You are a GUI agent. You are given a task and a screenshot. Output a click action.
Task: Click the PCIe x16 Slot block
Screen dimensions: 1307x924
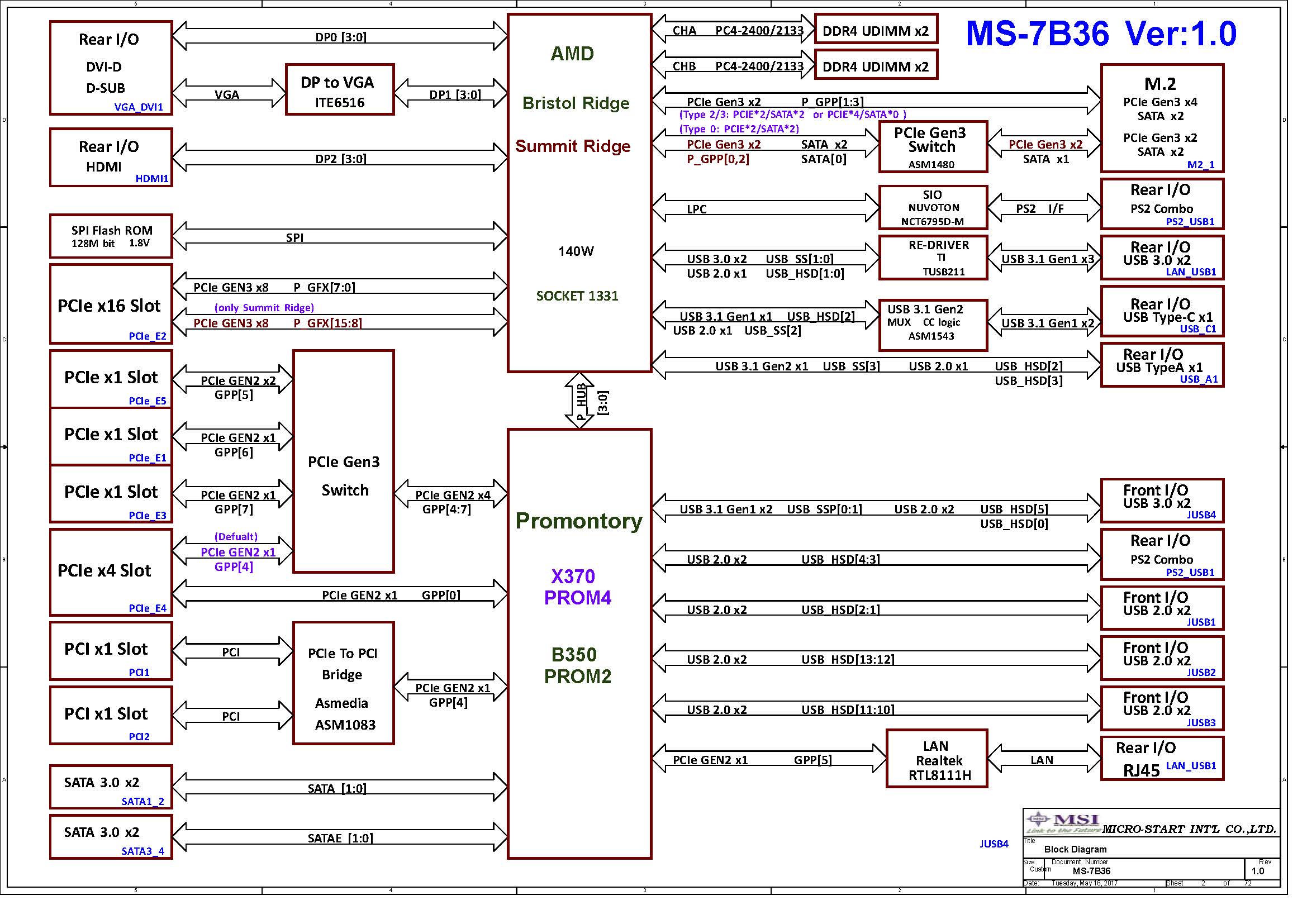[x=111, y=304]
